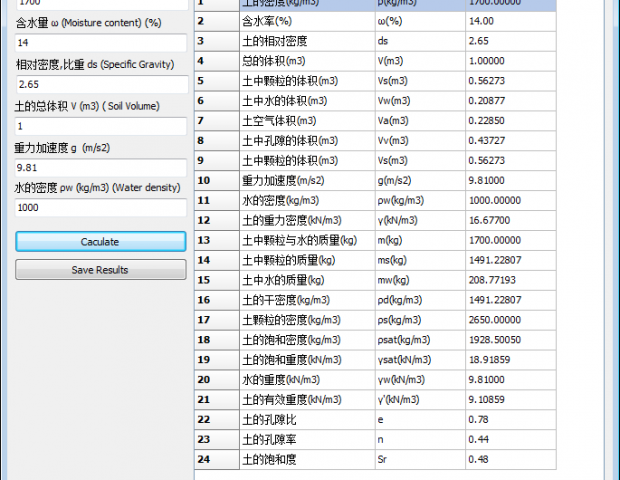Click the gravity acceleration field showing 9.81
The height and width of the screenshot is (480, 620).
(100, 167)
